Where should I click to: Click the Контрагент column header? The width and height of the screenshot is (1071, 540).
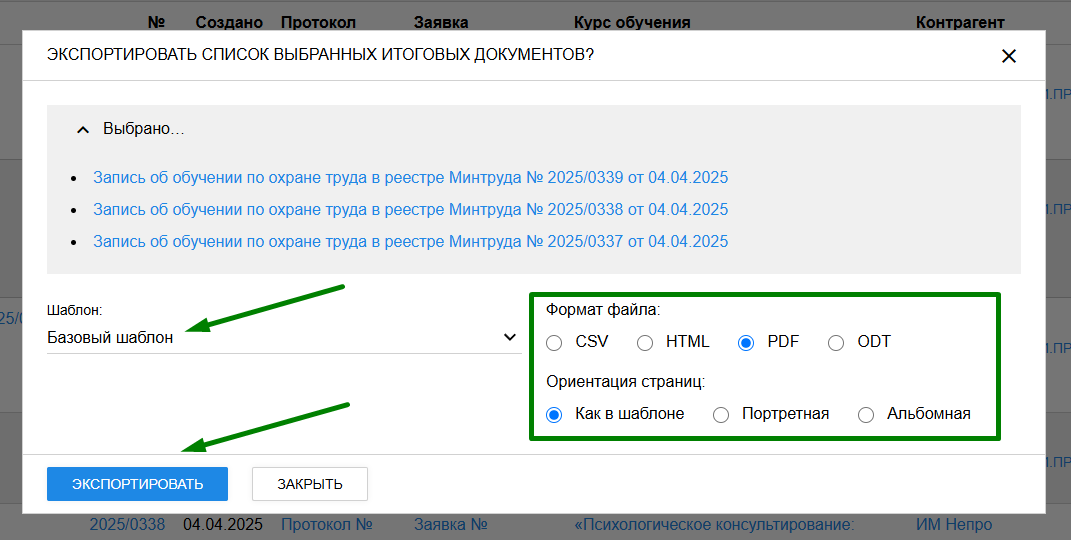[960, 23]
